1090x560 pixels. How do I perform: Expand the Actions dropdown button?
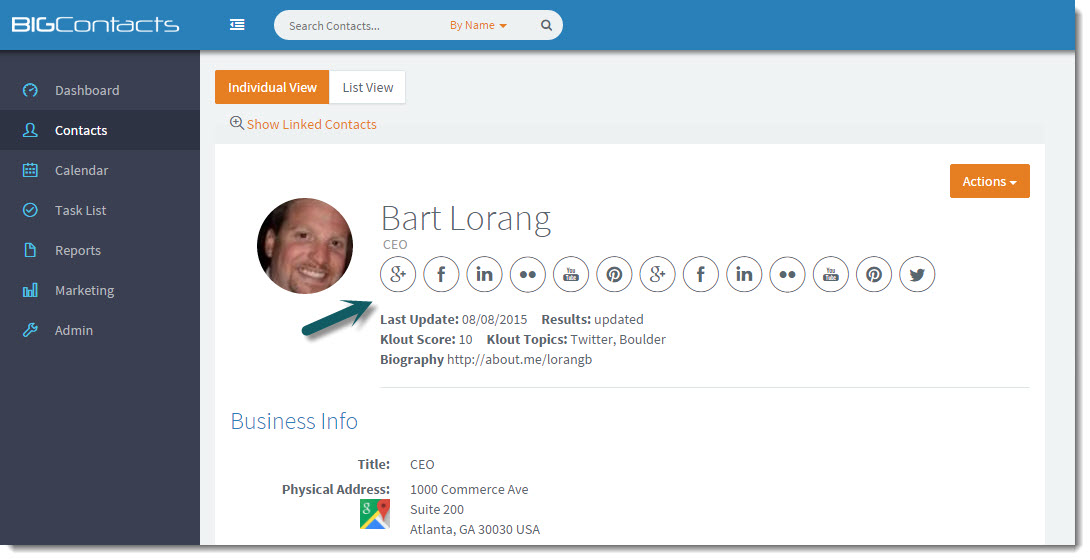(989, 181)
